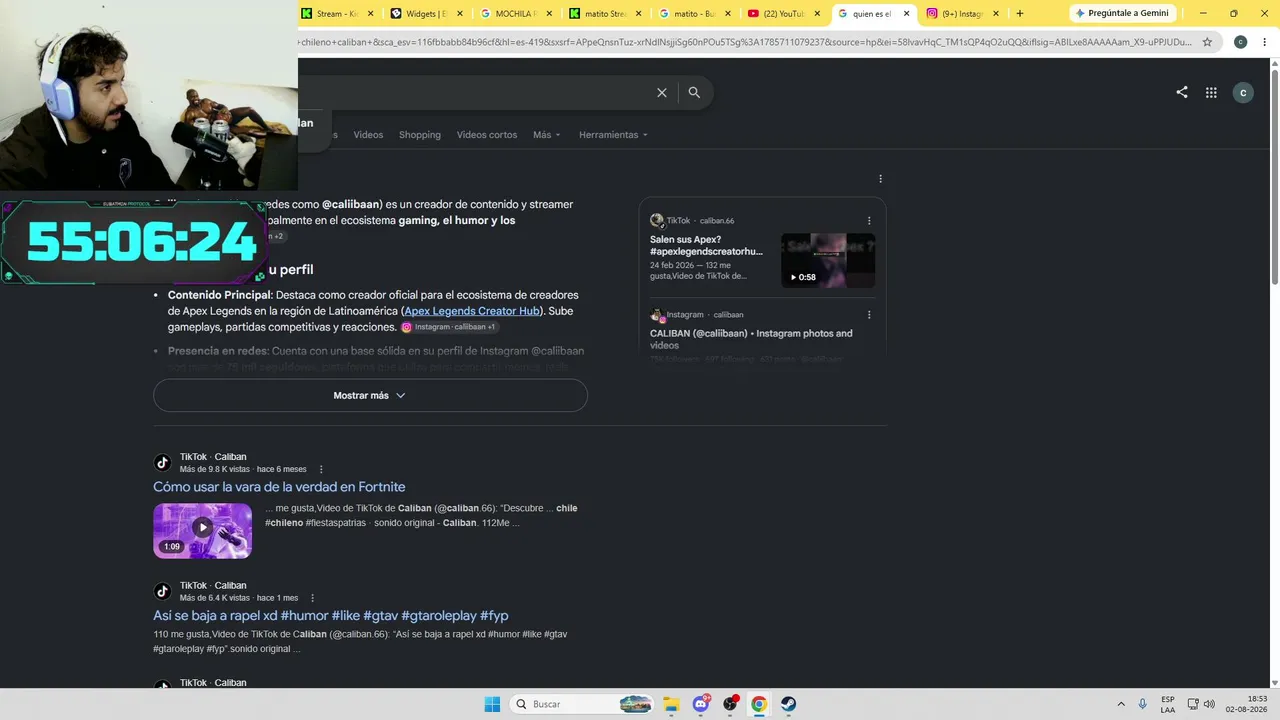Switch to the MOCHILA Google tab

(517, 14)
